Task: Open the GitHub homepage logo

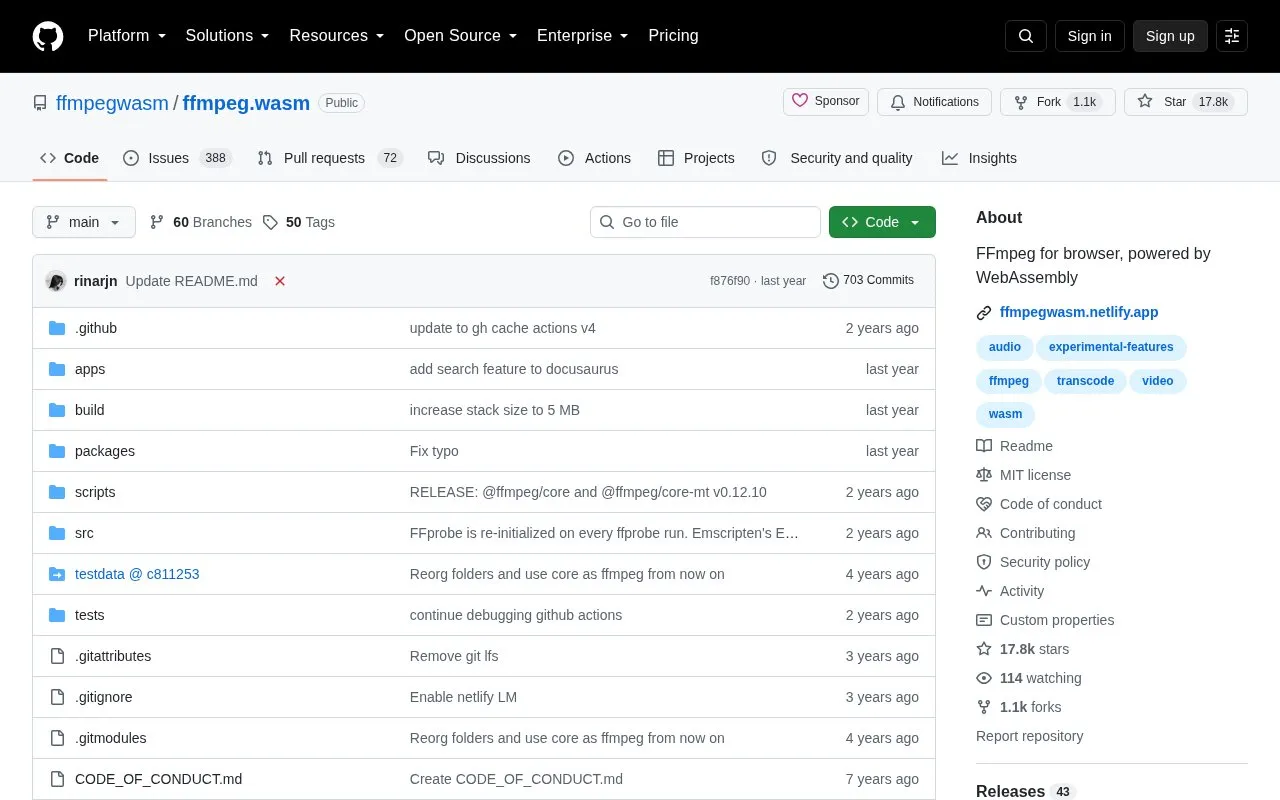Action: (48, 36)
